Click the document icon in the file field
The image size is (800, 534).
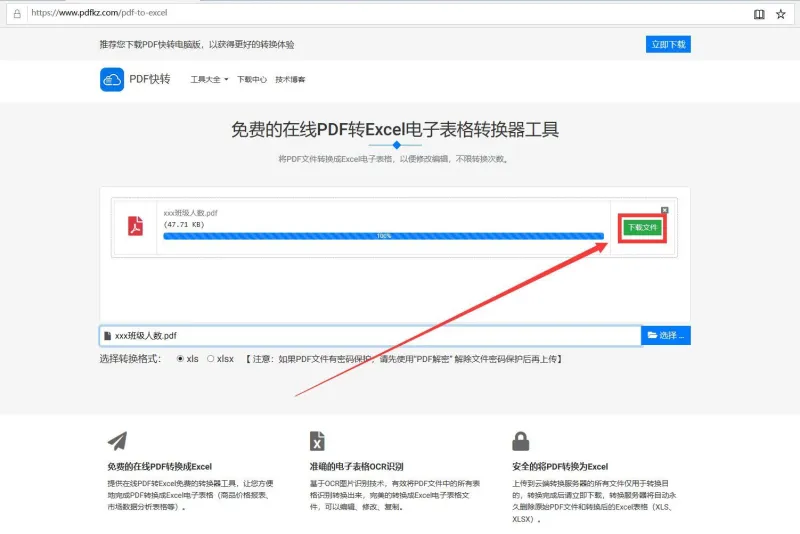coord(107,336)
